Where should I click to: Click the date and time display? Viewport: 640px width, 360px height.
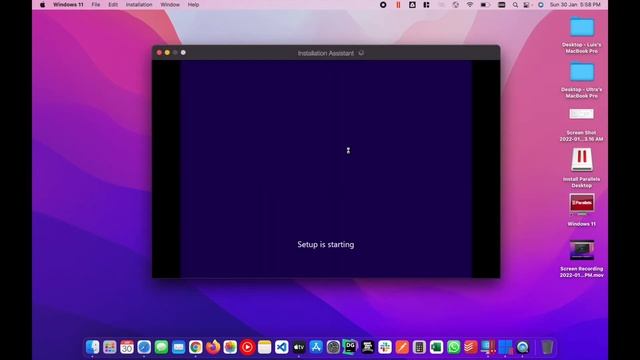[x=575, y=5]
